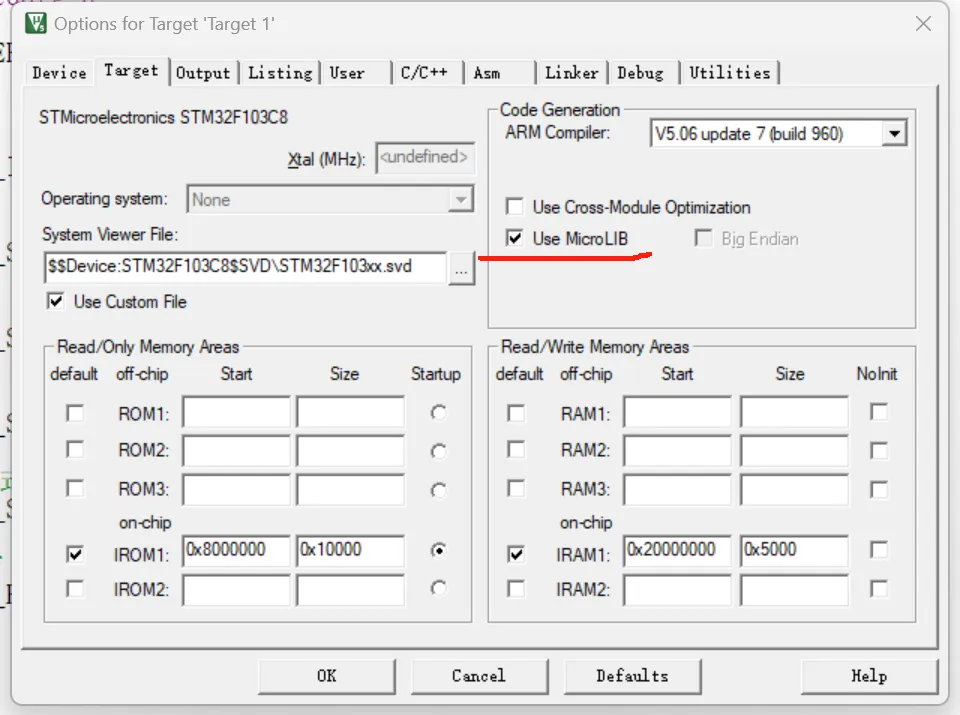Click the Keil uVision icon in title bar
Image resolution: width=960 pixels, height=715 pixels.
[x=36, y=23]
